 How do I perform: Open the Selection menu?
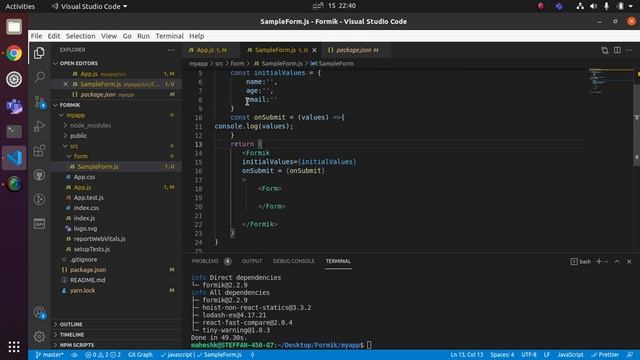coord(80,36)
